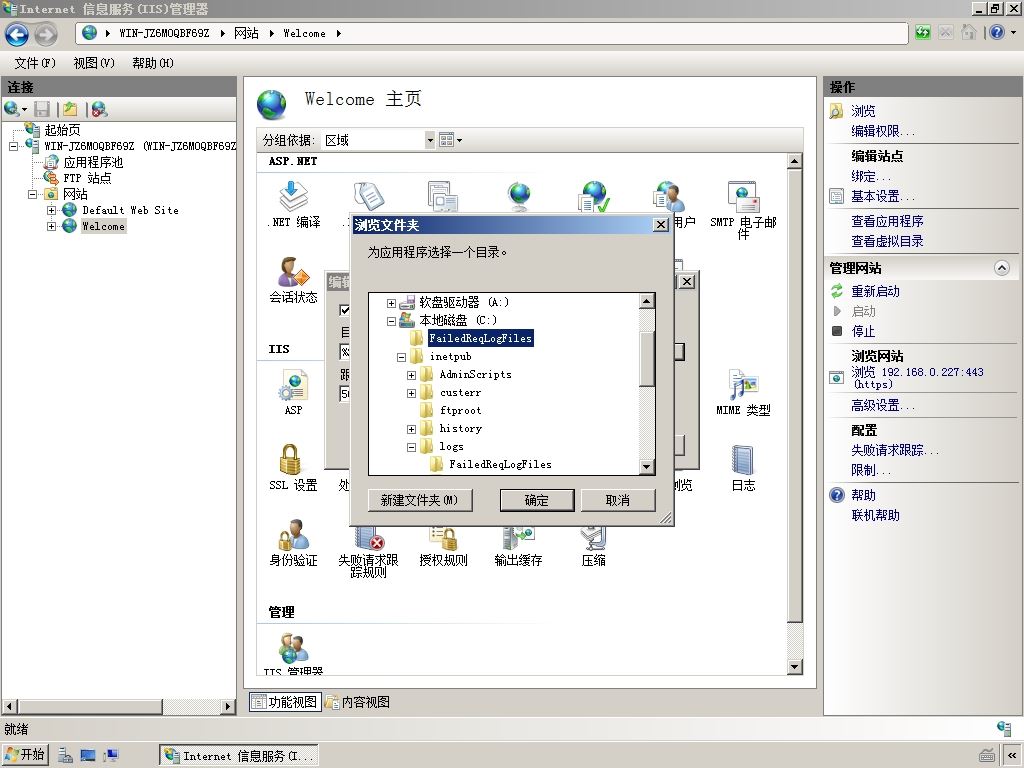Click the Forward navigation arrow

point(46,34)
